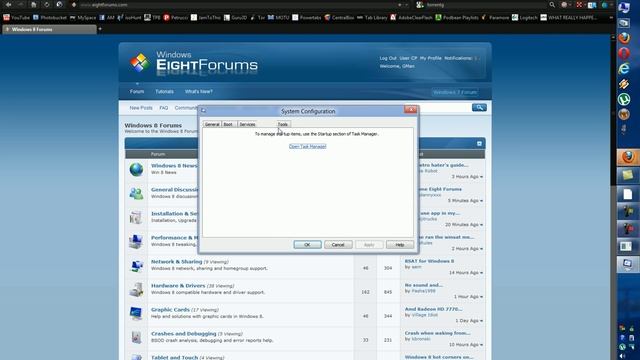Launch uTorrent from the taskbar
Image resolution: width=640 pixels, height=360 pixels.
point(624,99)
